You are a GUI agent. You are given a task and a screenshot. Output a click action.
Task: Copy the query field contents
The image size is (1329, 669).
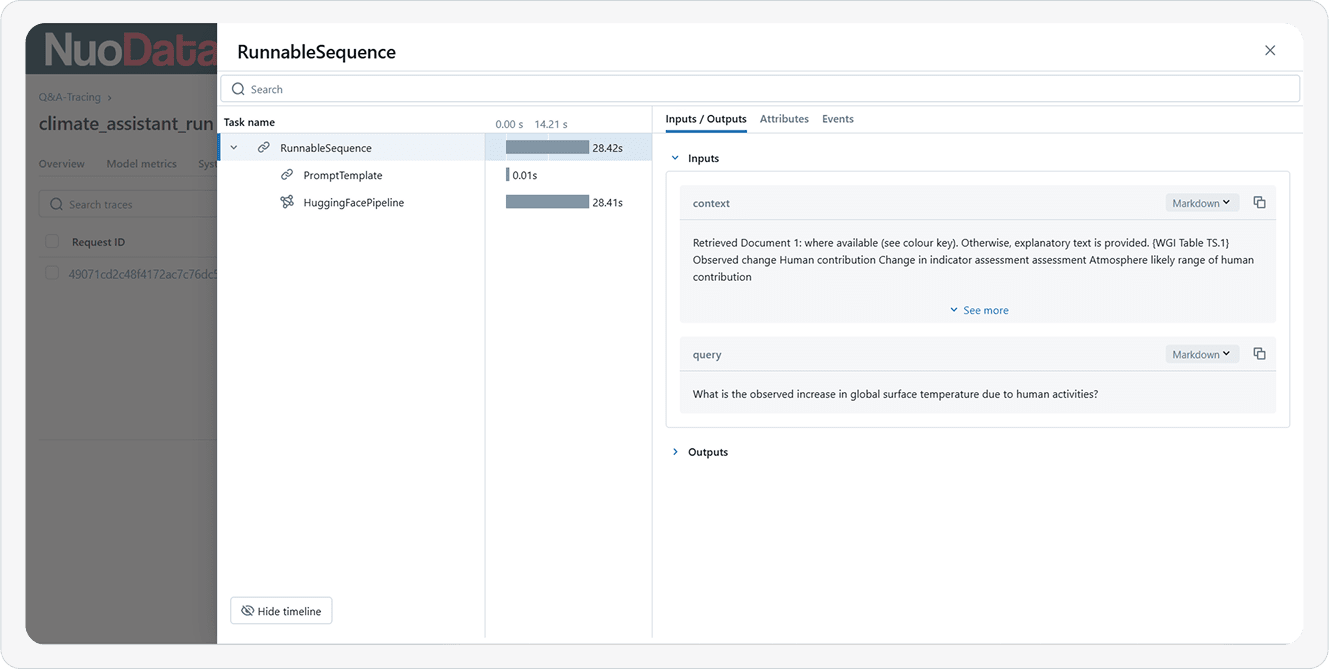pos(1260,354)
